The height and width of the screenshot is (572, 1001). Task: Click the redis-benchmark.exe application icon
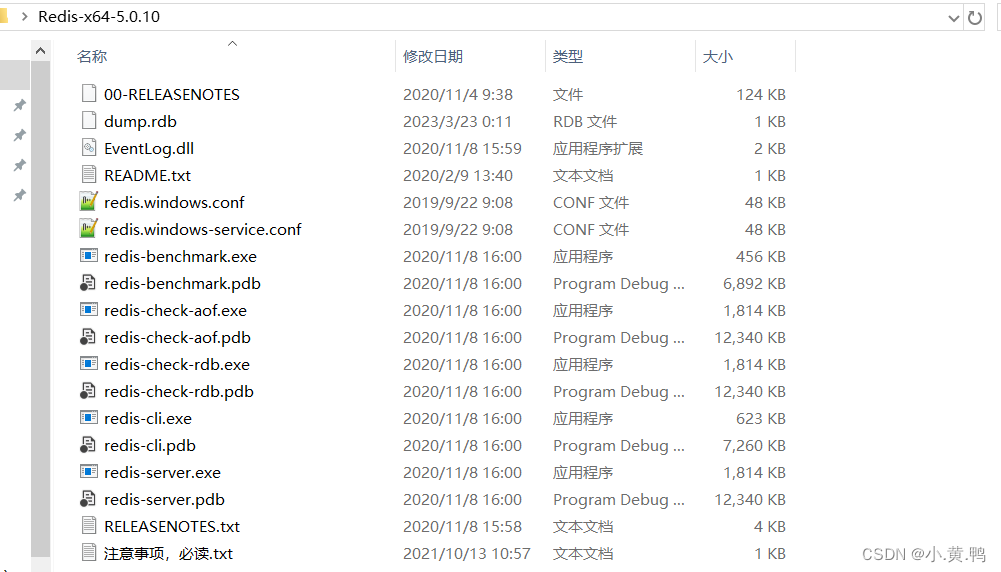pyautogui.click(x=89, y=256)
